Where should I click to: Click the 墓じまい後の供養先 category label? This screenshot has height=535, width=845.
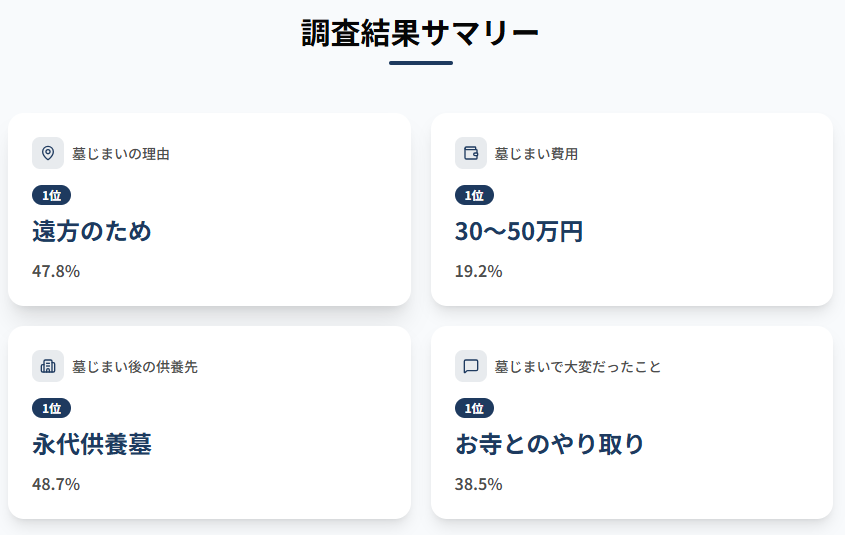[x=135, y=367]
